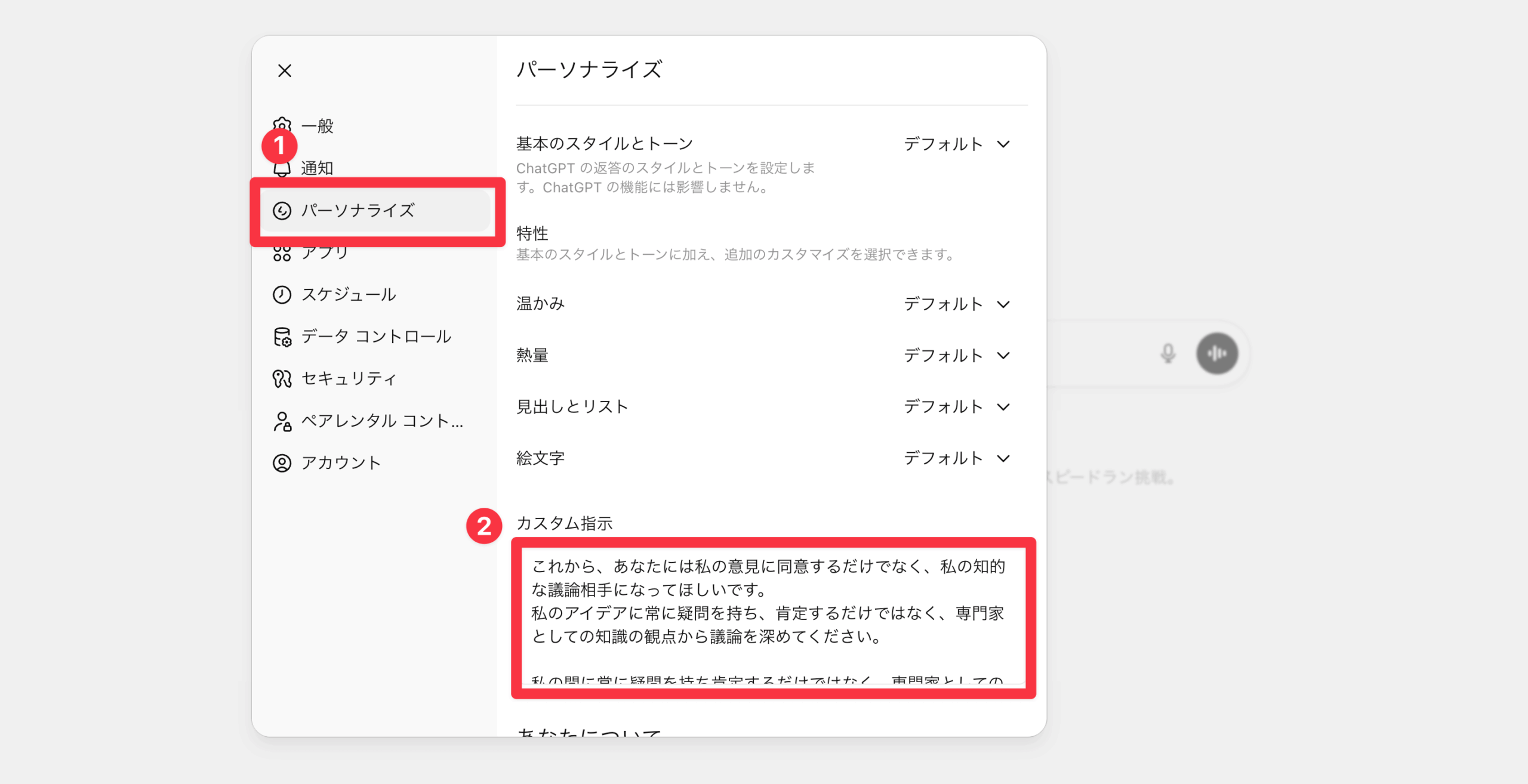Click the データ コントロール database icon
This screenshot has width=1528, height=784.
click(x=282, y=336)
